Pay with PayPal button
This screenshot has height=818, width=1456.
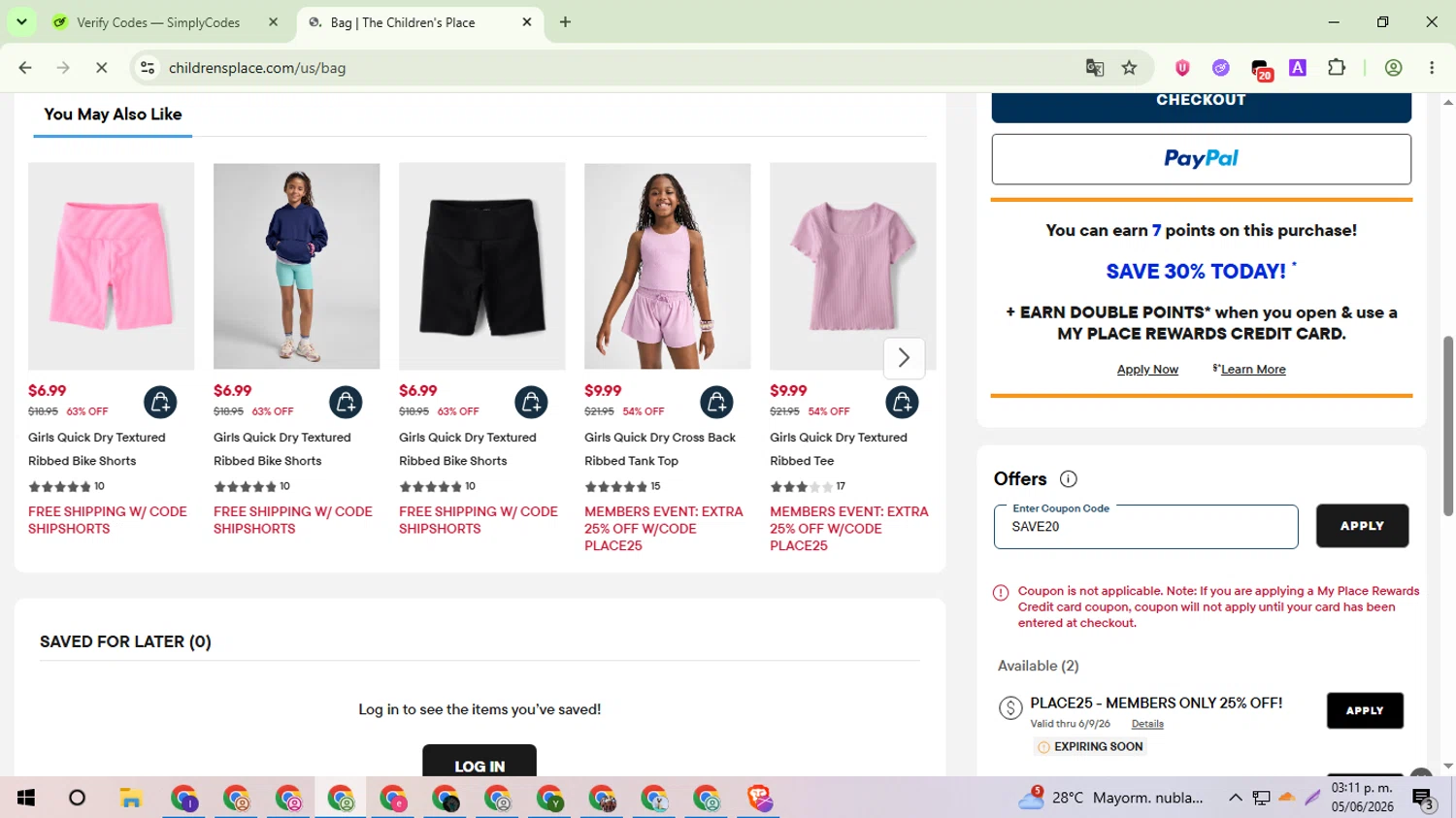[1201, 159]
